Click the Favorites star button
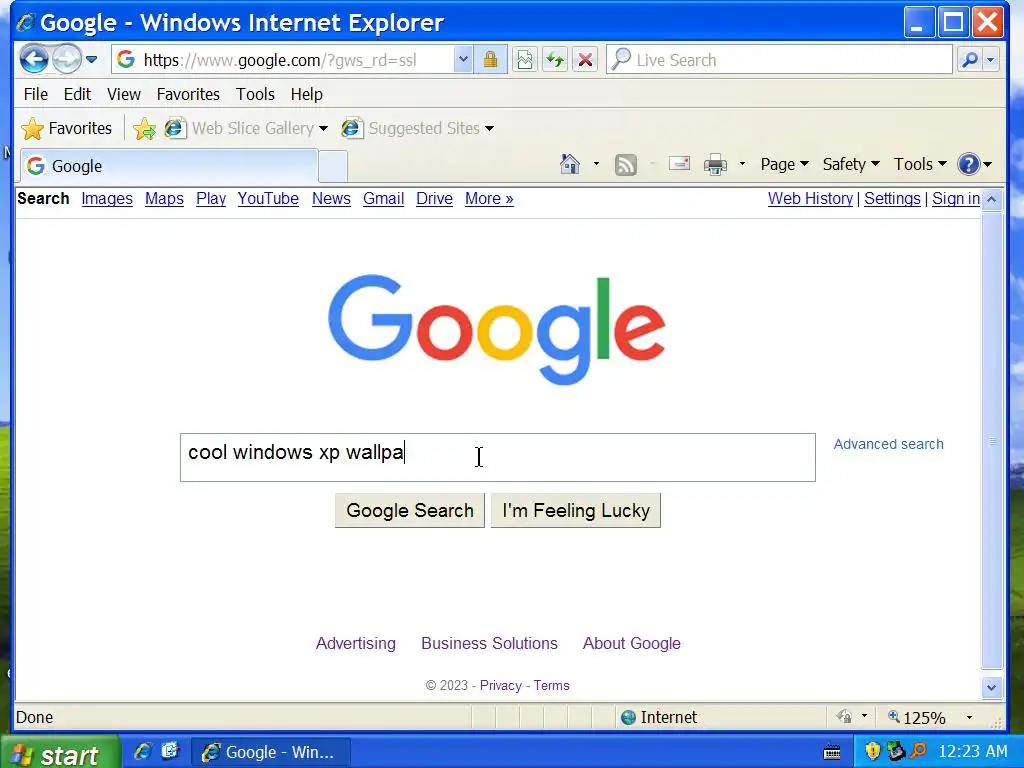1024x768 pixels. point(67,128)
